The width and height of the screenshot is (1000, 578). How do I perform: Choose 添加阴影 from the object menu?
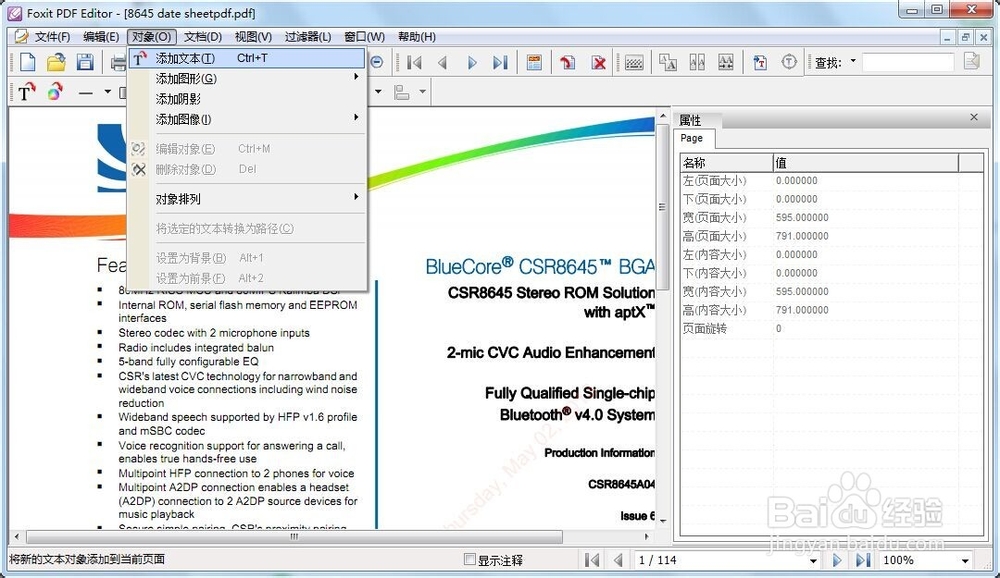(247, 99)
